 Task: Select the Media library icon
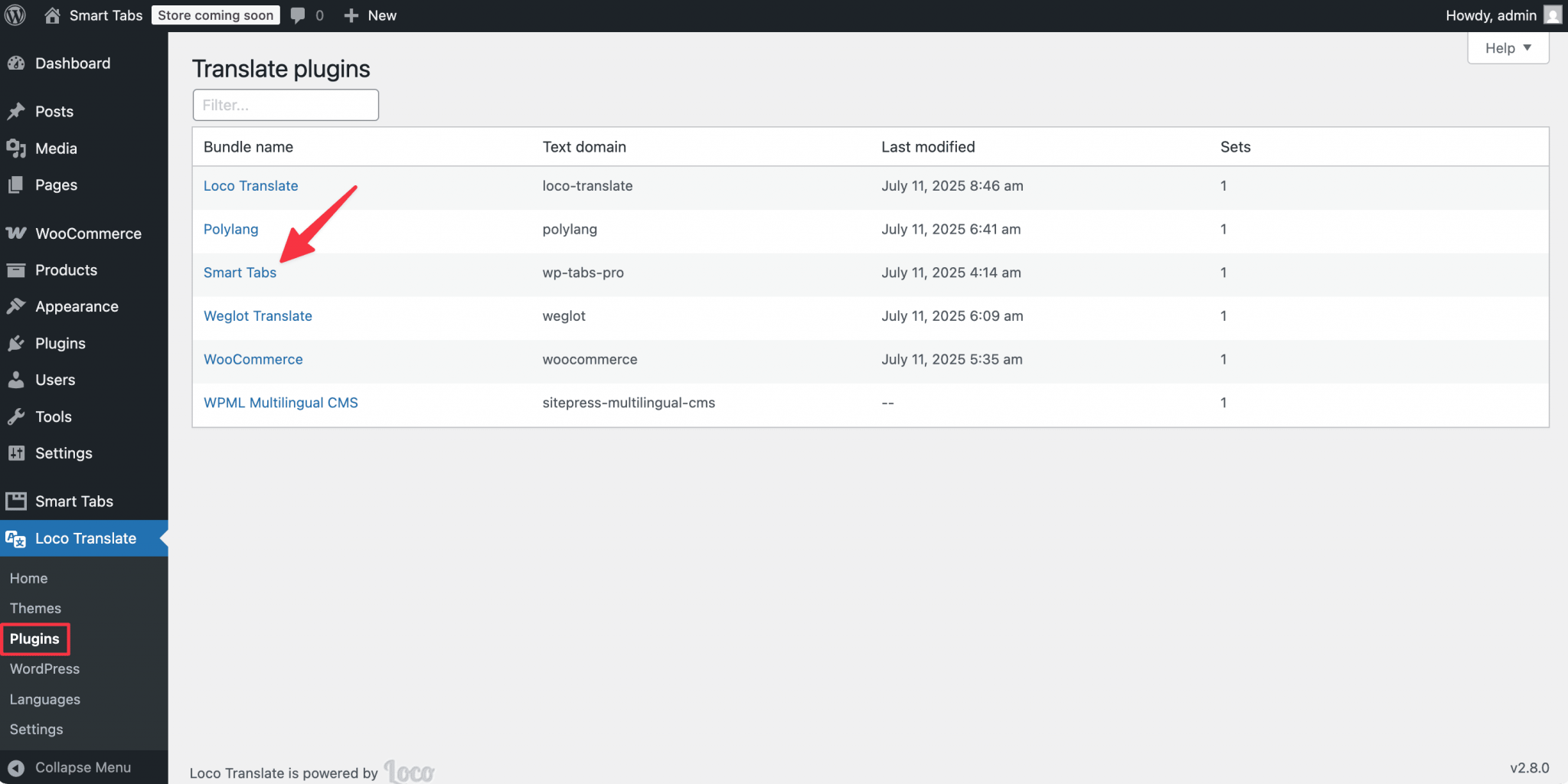17,148
